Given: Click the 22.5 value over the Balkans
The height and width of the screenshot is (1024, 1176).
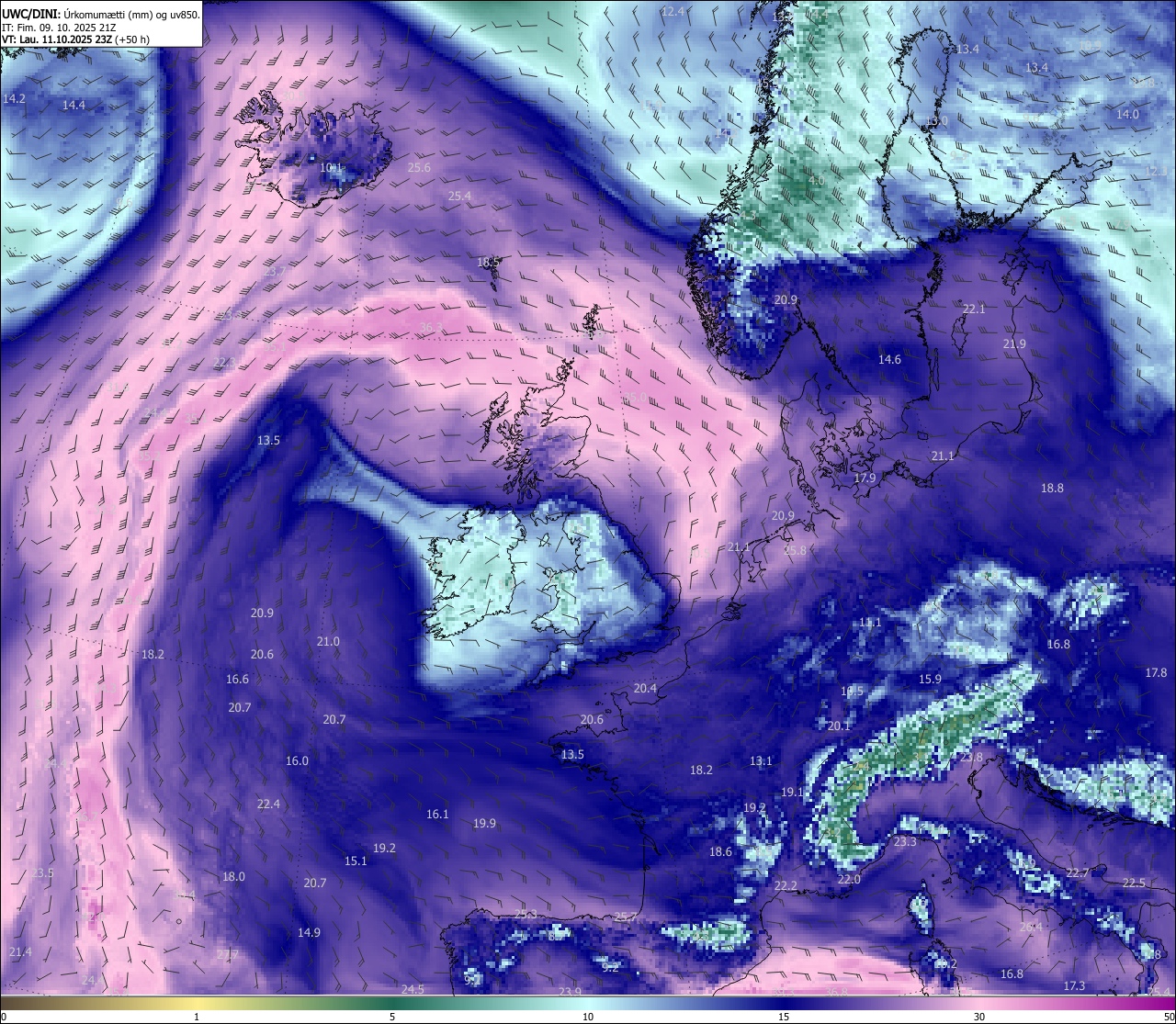Looking at the screenshot, I should click(x=1134, y=883).
